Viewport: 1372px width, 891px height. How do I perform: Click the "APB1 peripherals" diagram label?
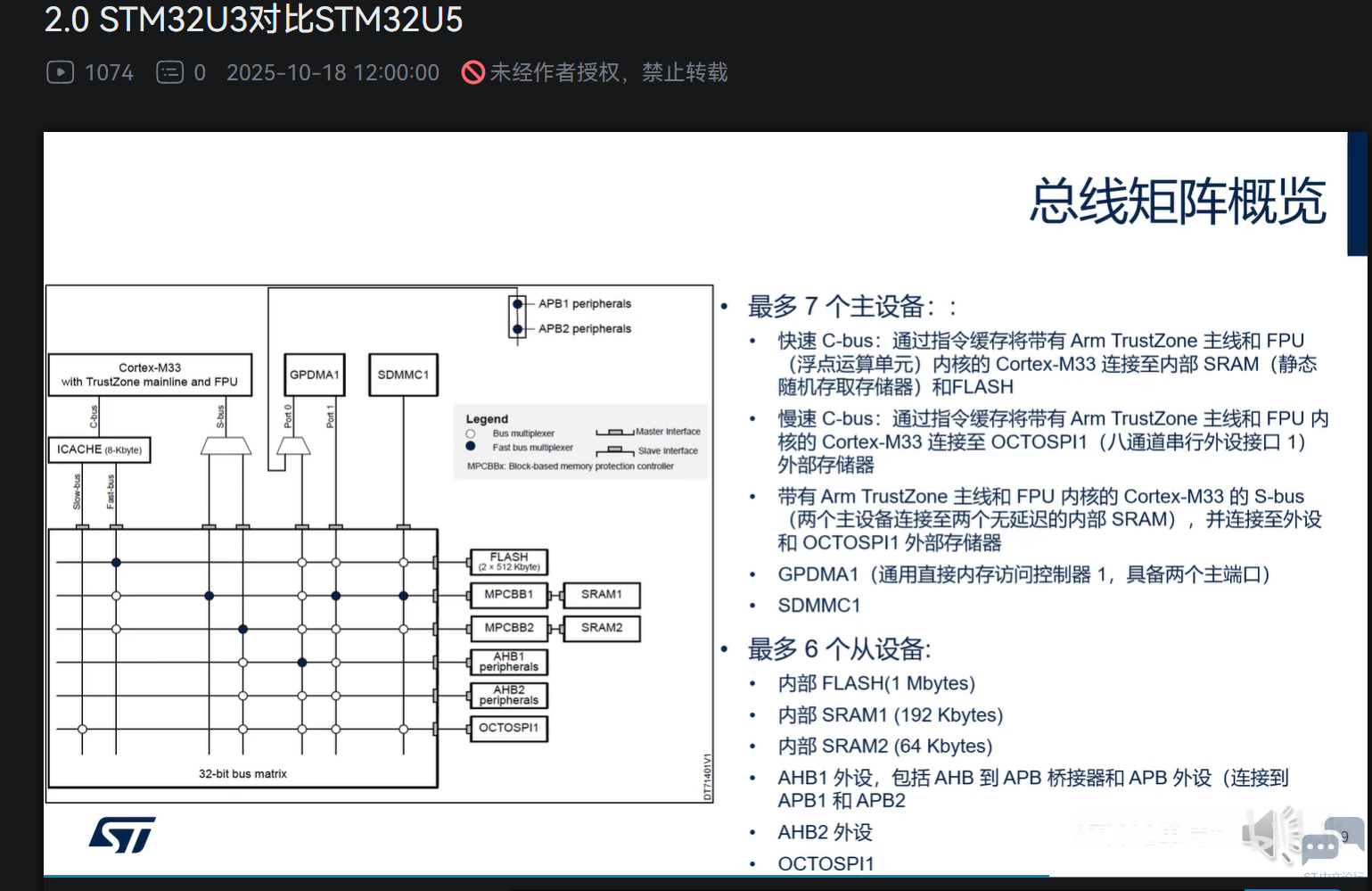pyautogui.click(x=585, y=303)
